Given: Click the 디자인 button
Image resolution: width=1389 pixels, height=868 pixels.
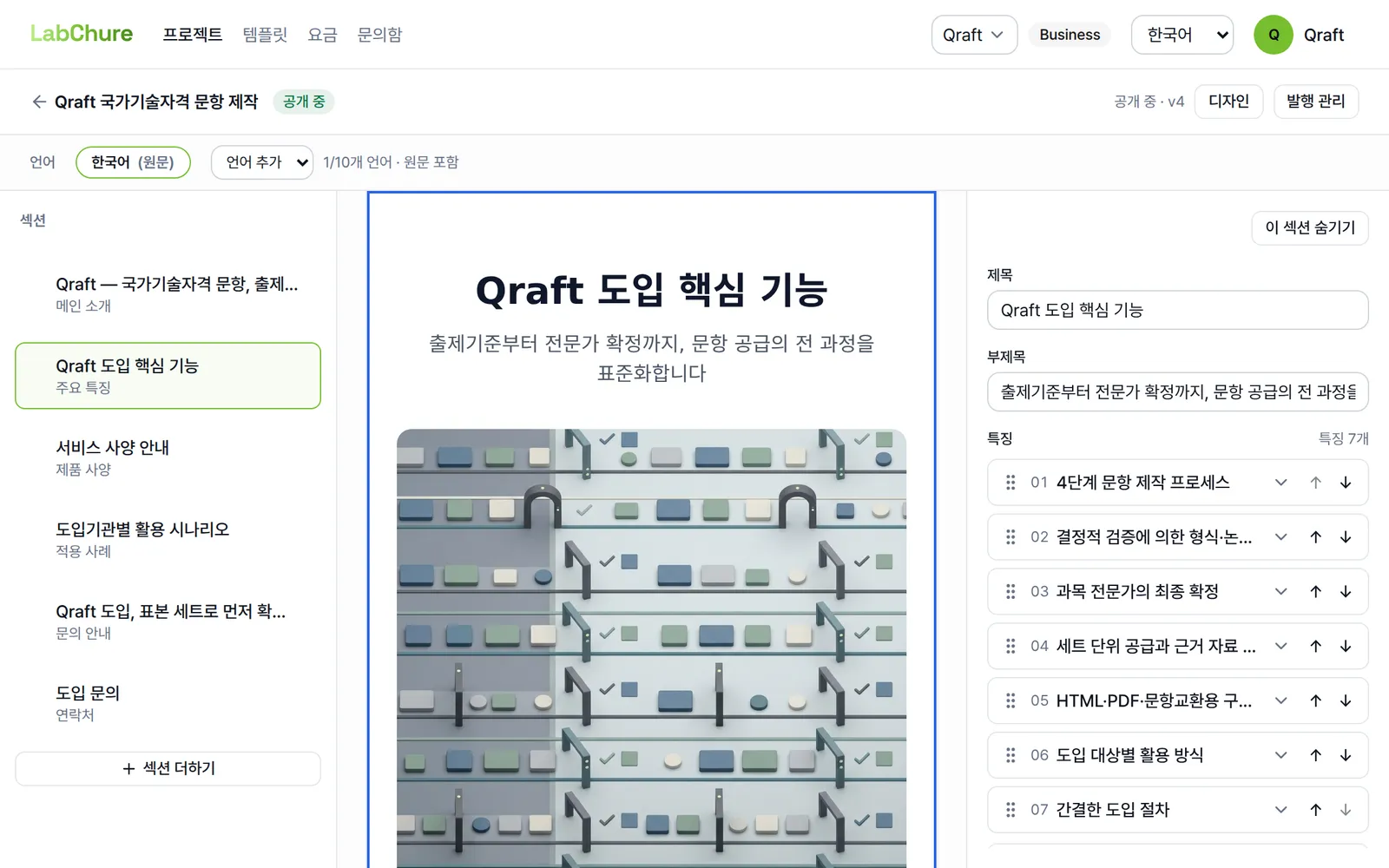Looking at the screenshot, I should point(1228,102).
